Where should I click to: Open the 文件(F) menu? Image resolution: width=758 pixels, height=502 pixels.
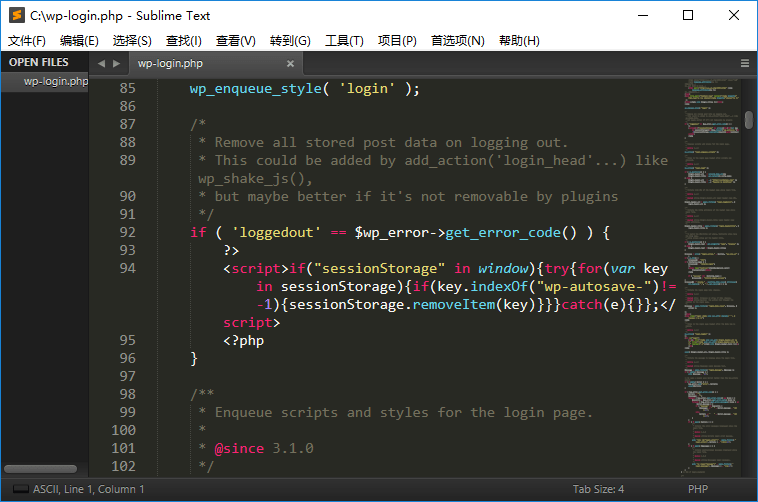point(27,41)
